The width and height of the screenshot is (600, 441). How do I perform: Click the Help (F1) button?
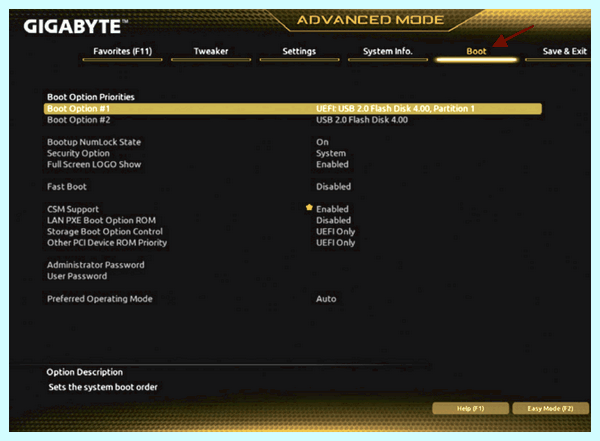(x=470, y=408)
